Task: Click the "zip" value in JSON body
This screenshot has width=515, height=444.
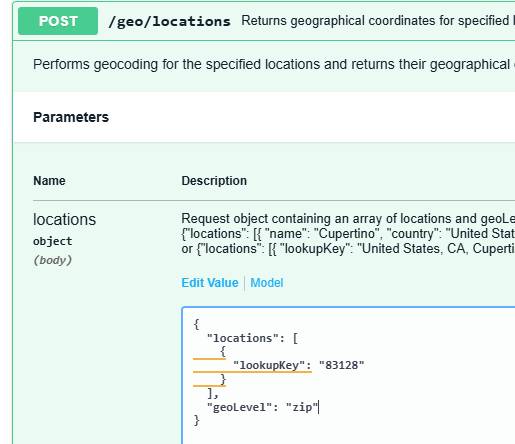Action: [302, 407]
